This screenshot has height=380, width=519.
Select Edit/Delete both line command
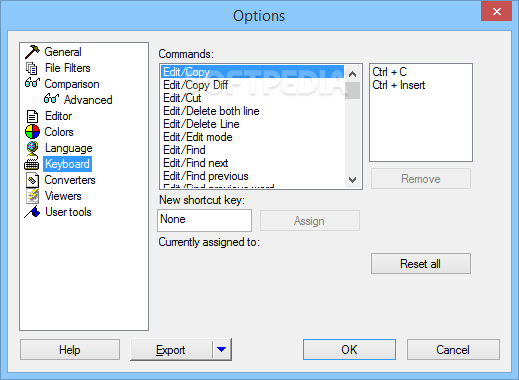click(x=252, y=111)
